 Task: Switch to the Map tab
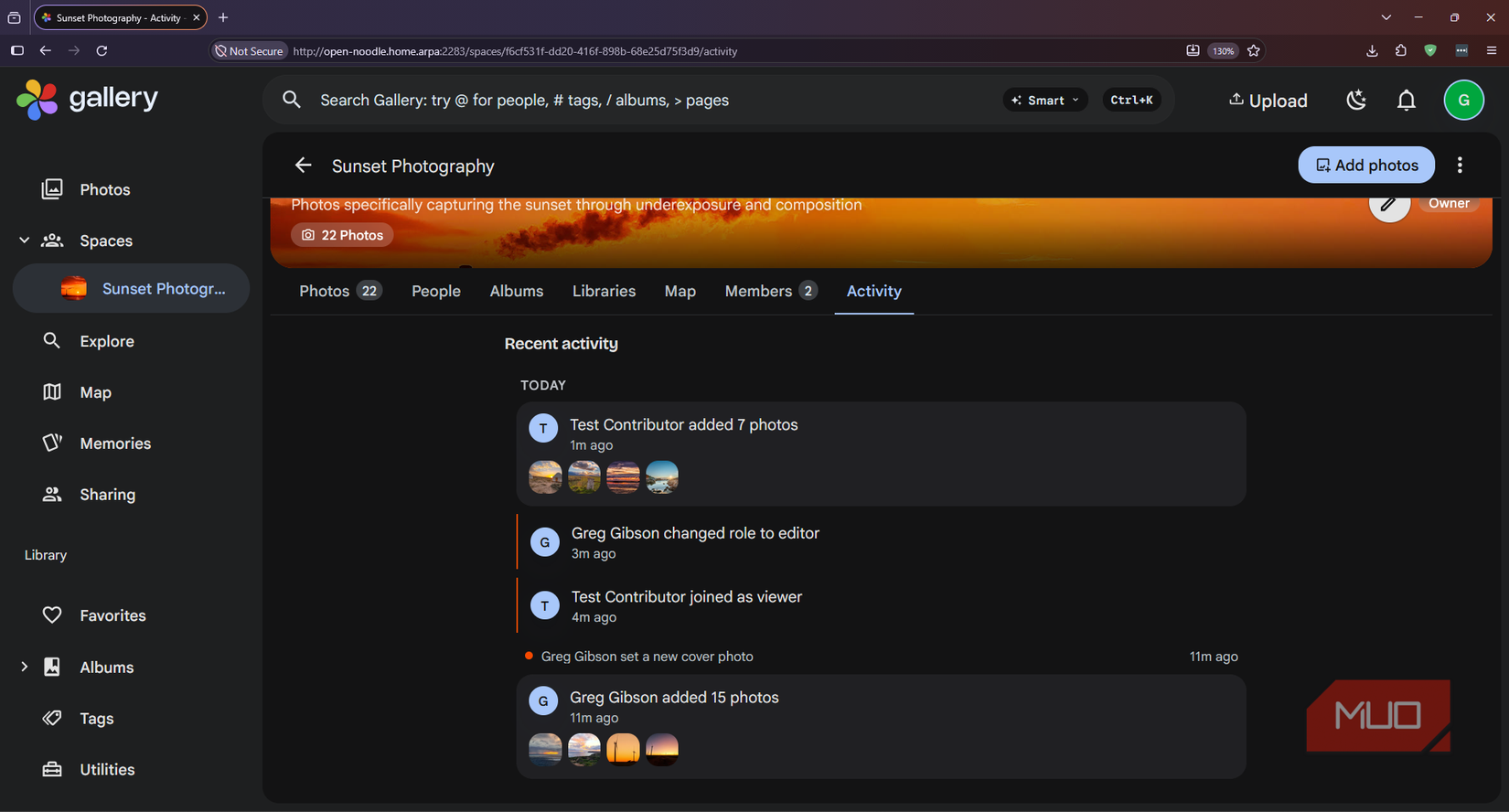pos(680,292)
